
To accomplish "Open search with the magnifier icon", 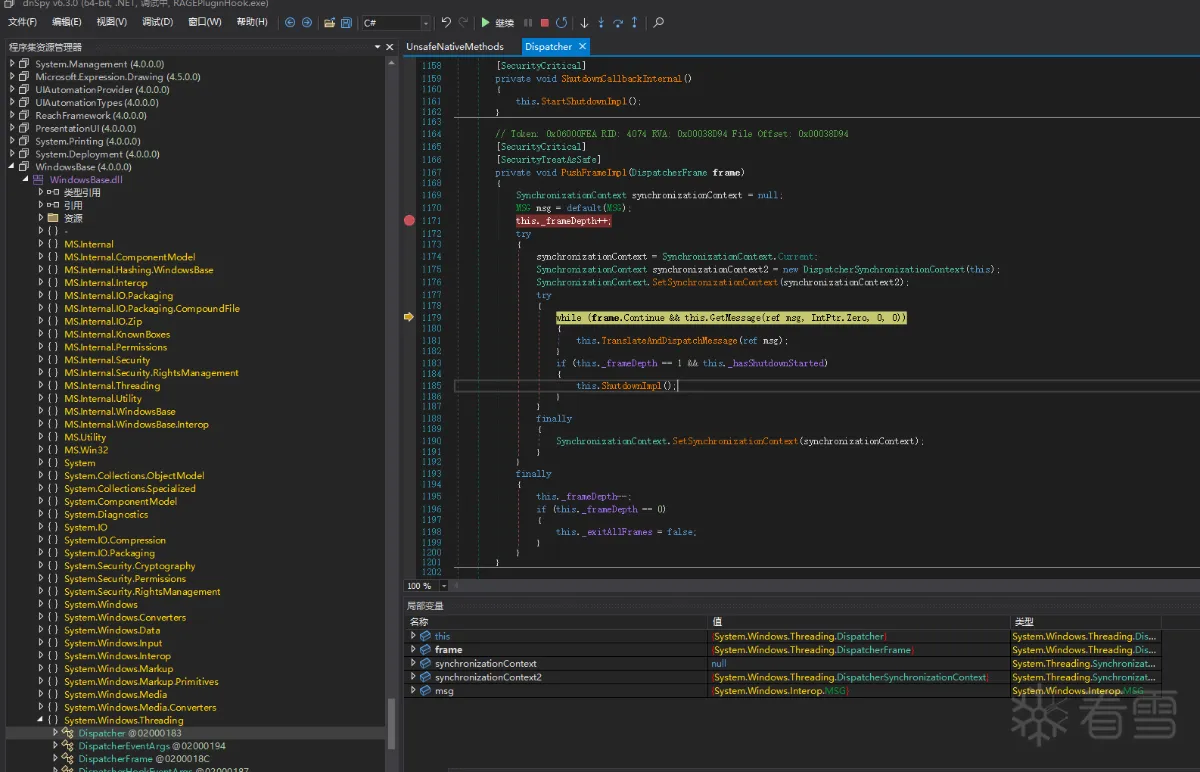I will click(x=659, y=22).
